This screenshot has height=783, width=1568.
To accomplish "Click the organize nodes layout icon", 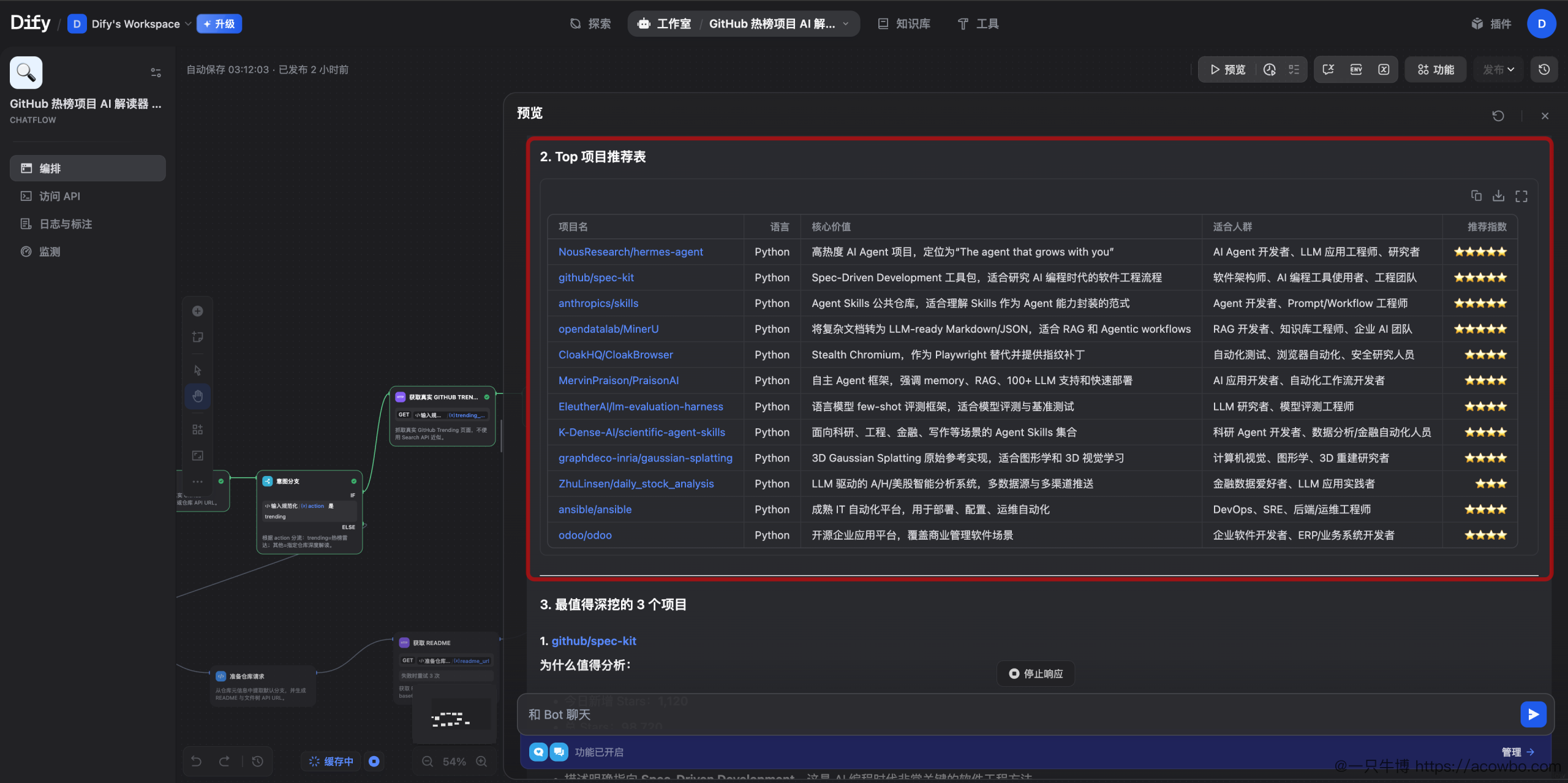I will click(x=197, y=429).
